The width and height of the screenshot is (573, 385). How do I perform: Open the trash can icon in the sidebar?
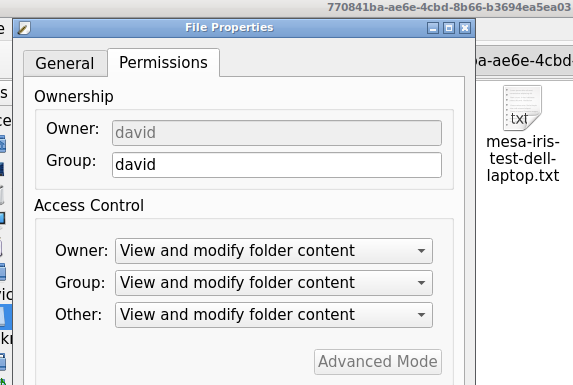click(2, 195)
